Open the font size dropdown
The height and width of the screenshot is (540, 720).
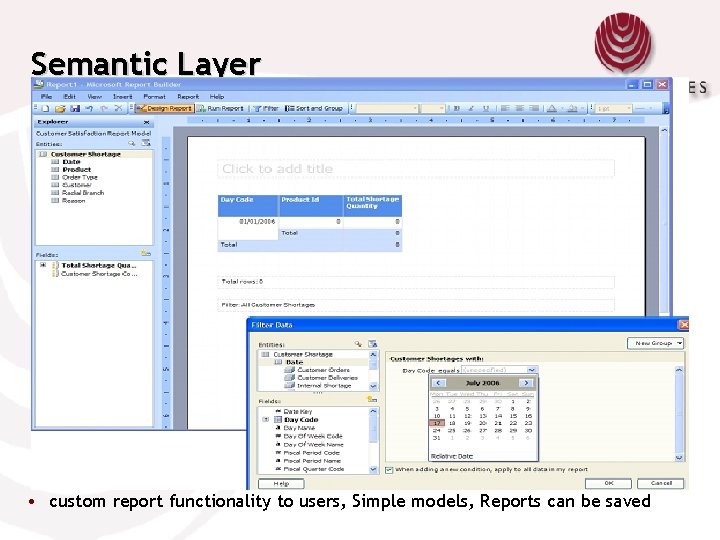[x=442, y=109]
